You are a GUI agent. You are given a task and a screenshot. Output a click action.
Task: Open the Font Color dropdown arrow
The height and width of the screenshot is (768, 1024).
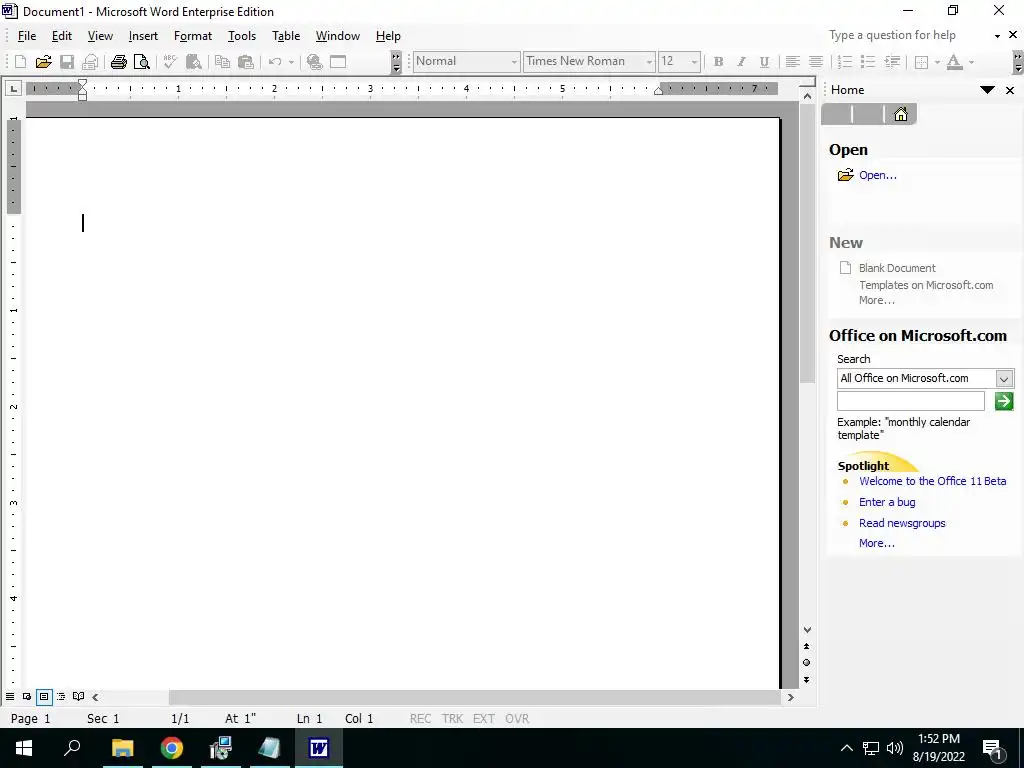(971, 62)
